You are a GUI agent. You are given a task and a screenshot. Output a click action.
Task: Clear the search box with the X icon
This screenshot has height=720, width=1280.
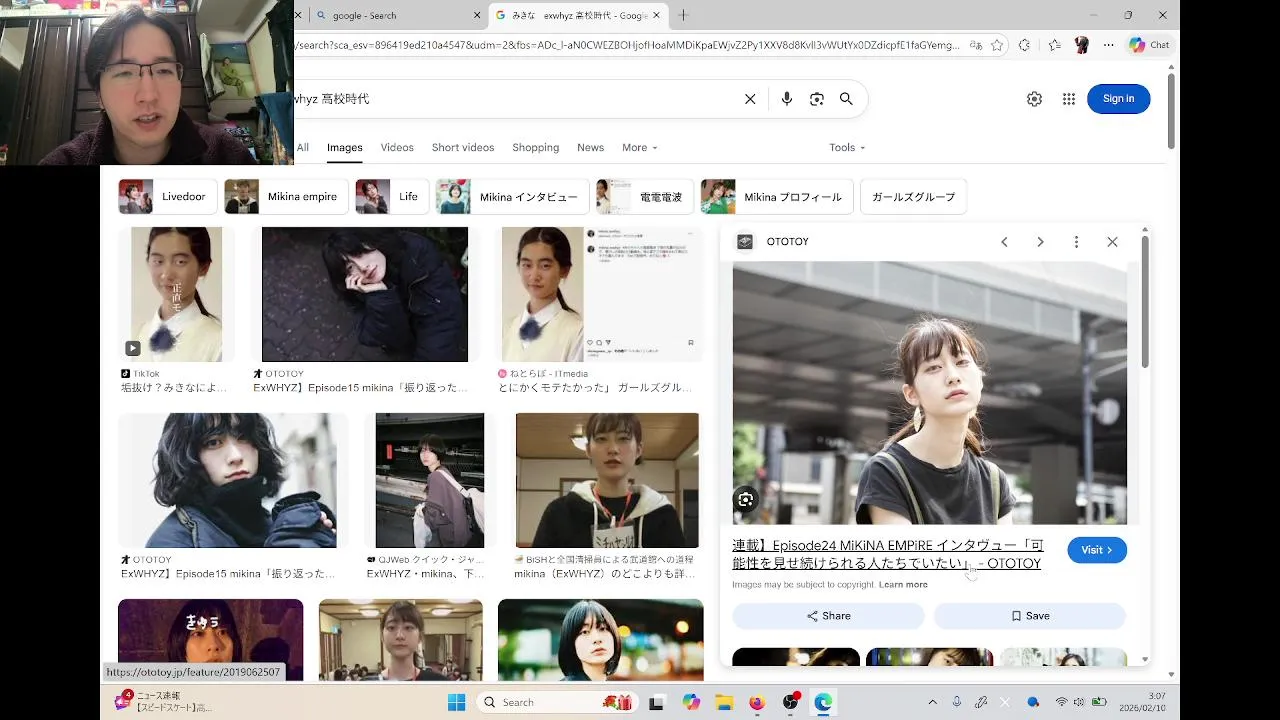click(750, 99)
